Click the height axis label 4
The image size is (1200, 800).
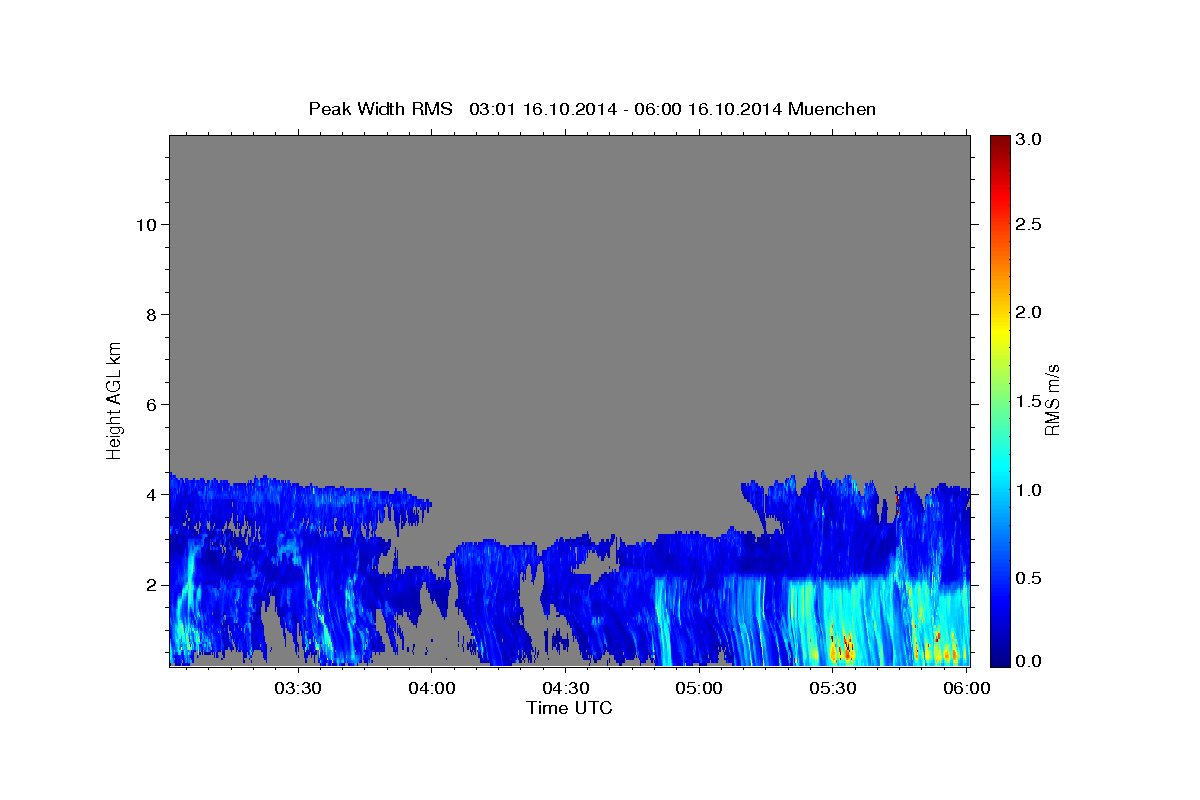tap(150, 495)
